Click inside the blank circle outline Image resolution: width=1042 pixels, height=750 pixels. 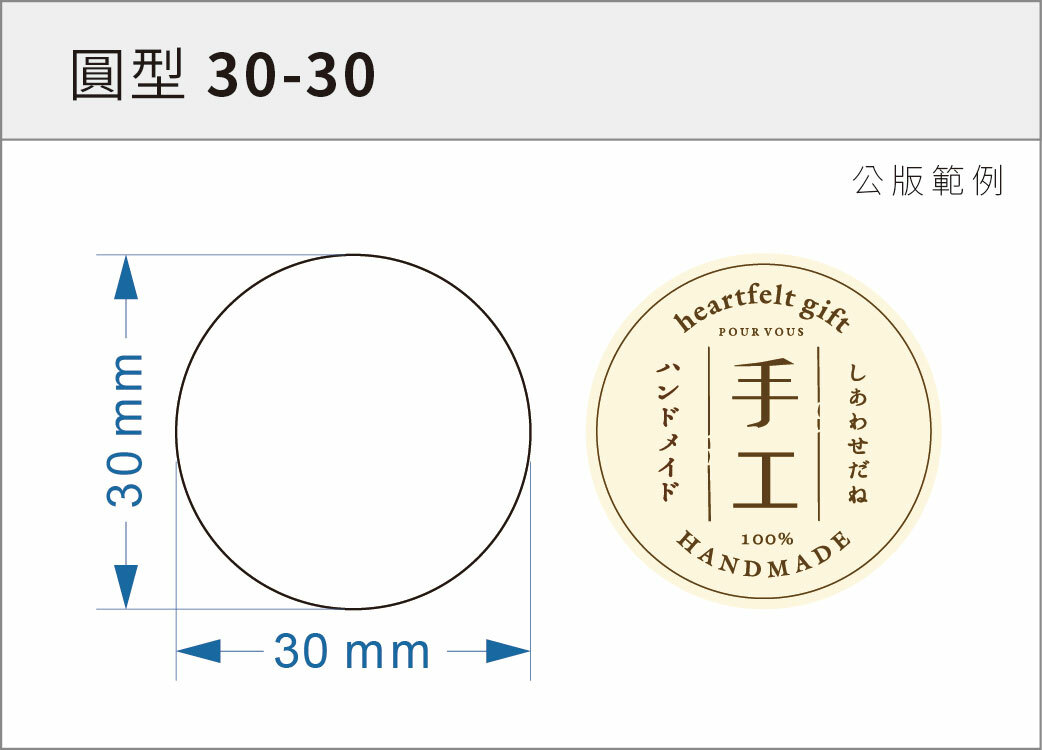[x=353, y=432]
